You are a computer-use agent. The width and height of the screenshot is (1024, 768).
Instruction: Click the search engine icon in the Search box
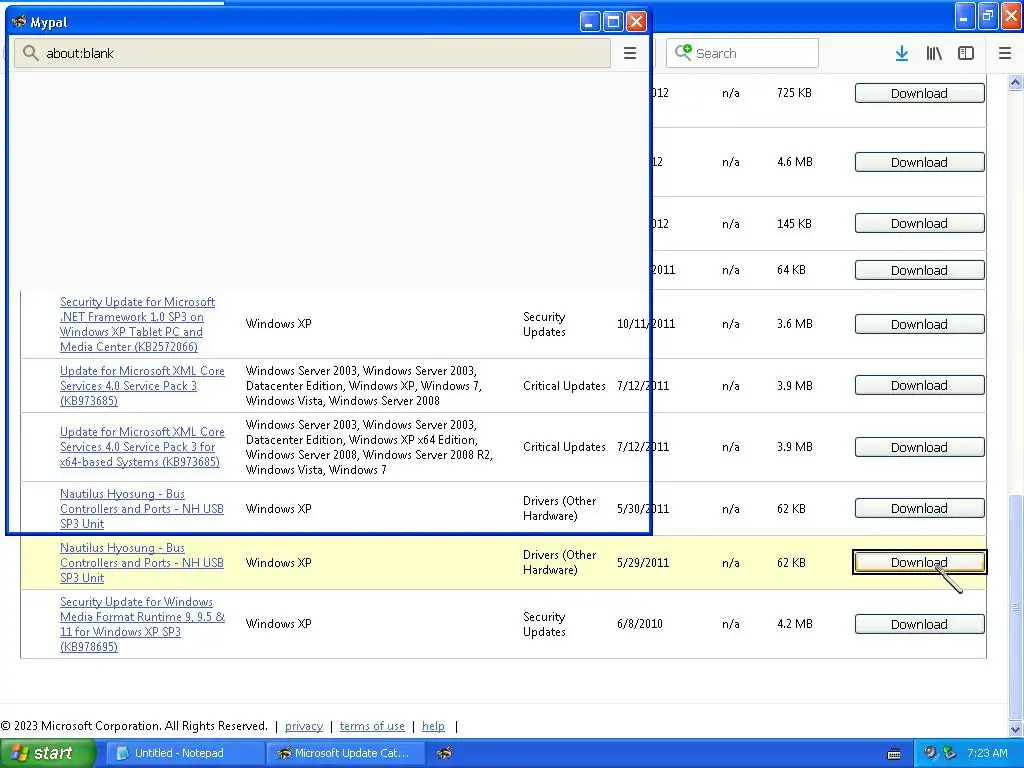click(x=682, y=53)
